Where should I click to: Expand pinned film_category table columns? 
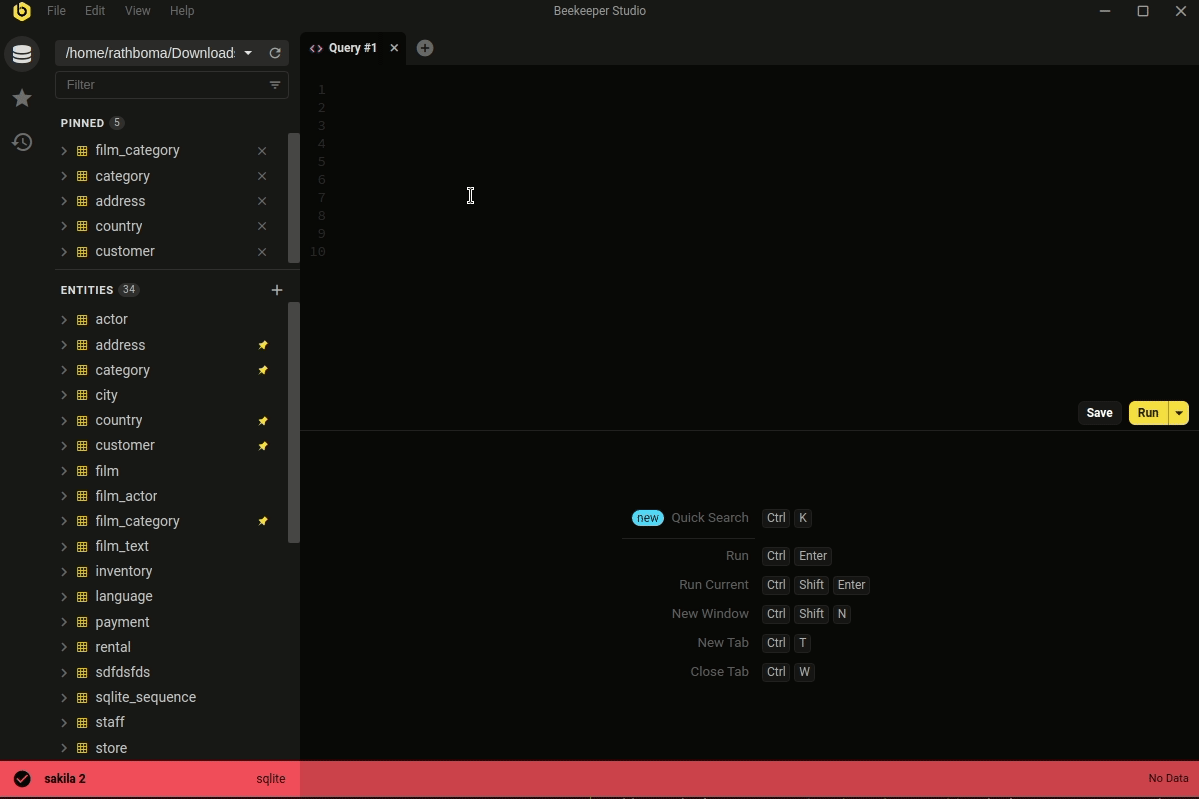pos(64,151)
